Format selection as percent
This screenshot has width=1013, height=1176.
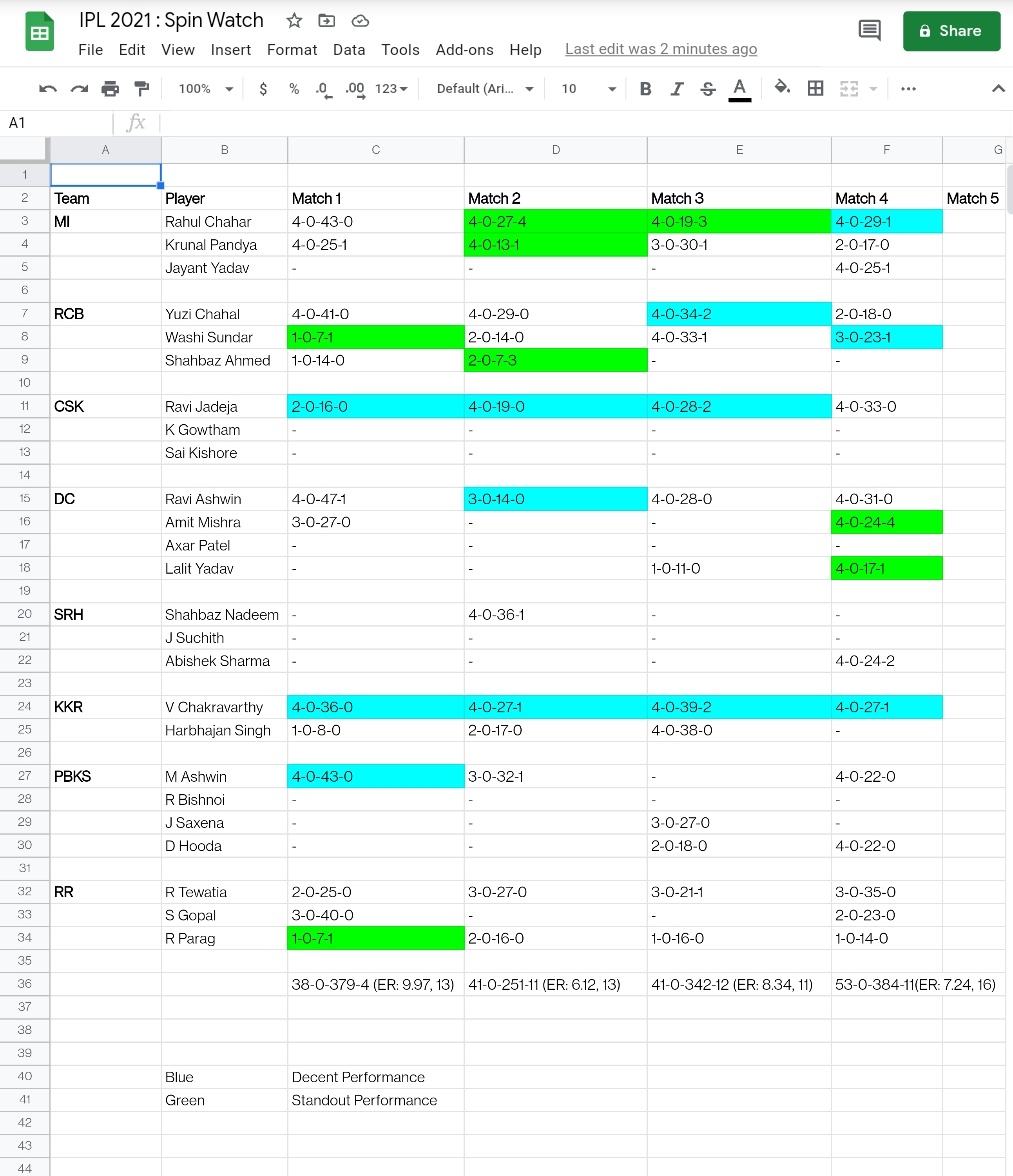point(292,88)
